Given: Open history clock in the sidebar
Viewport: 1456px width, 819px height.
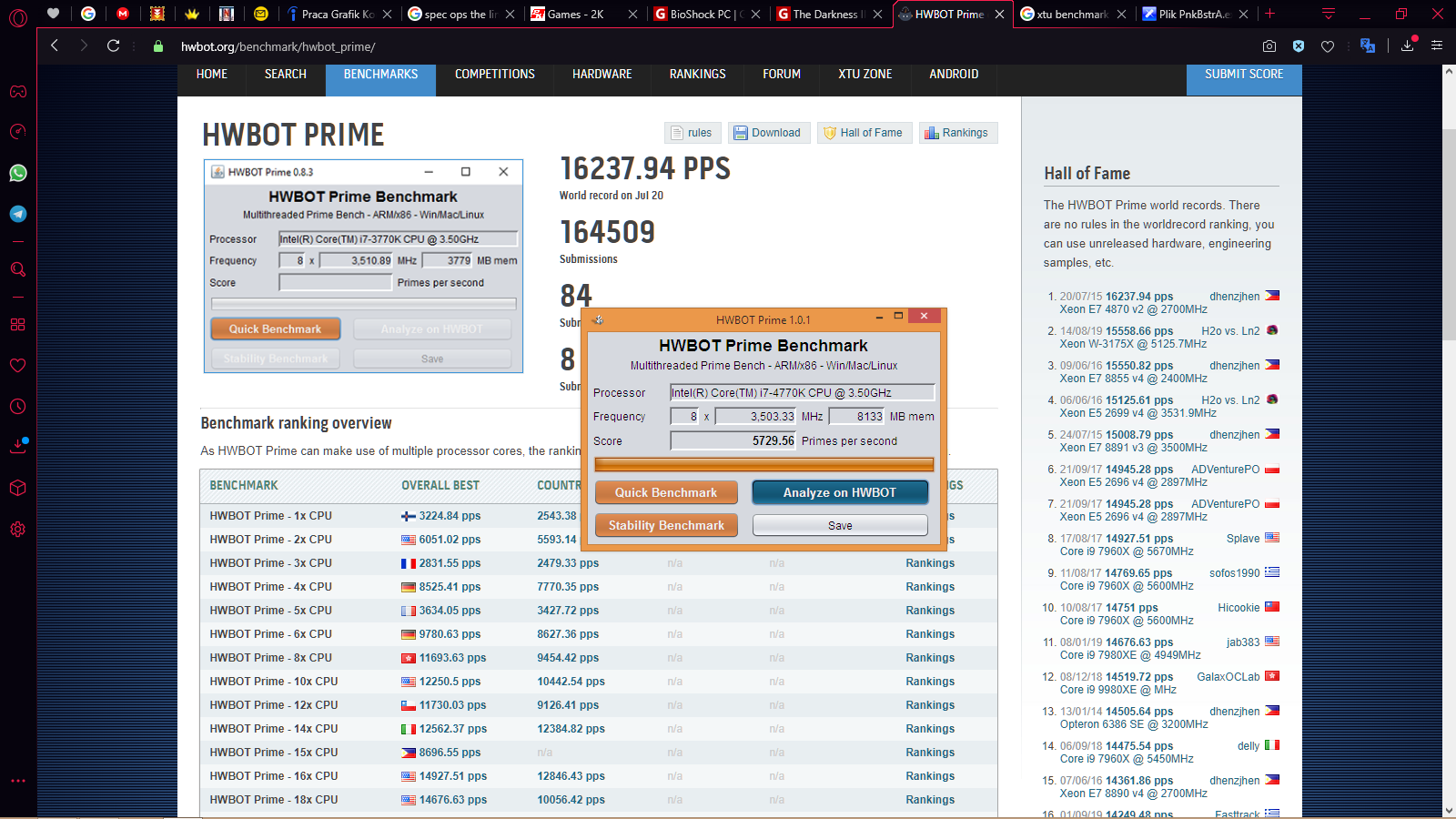Looking at the screenshot, I should [18, 406].
